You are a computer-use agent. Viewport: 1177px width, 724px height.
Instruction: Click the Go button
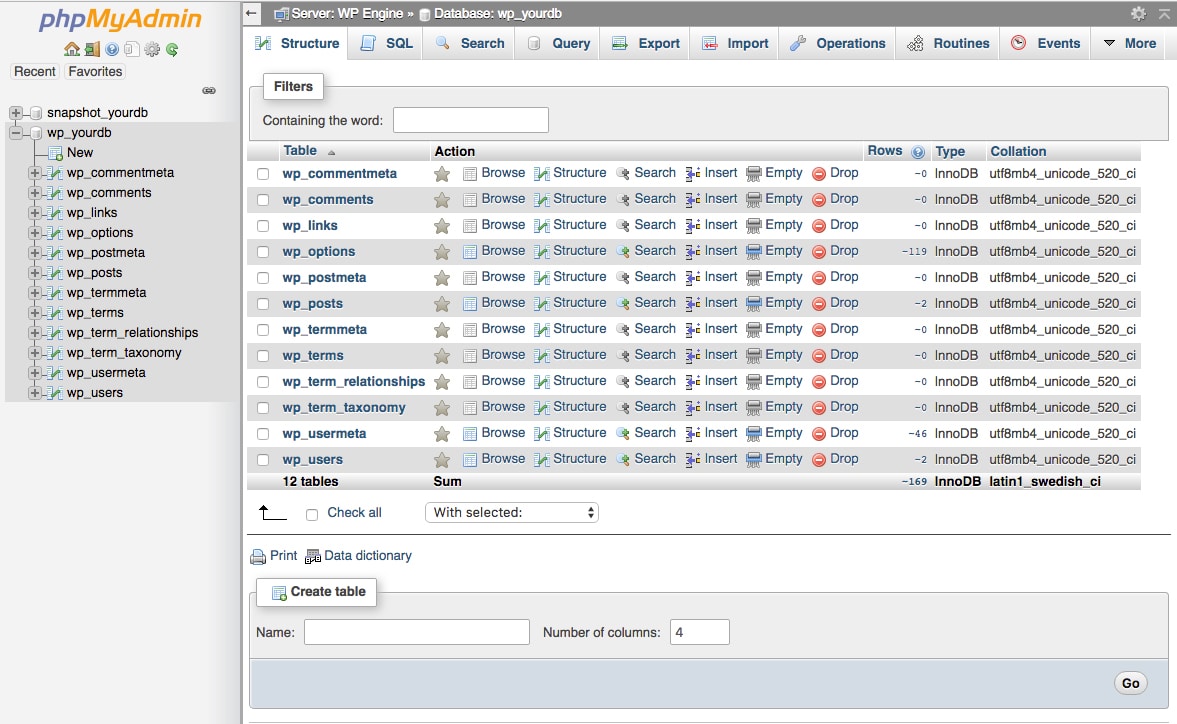click(1130, 683)
